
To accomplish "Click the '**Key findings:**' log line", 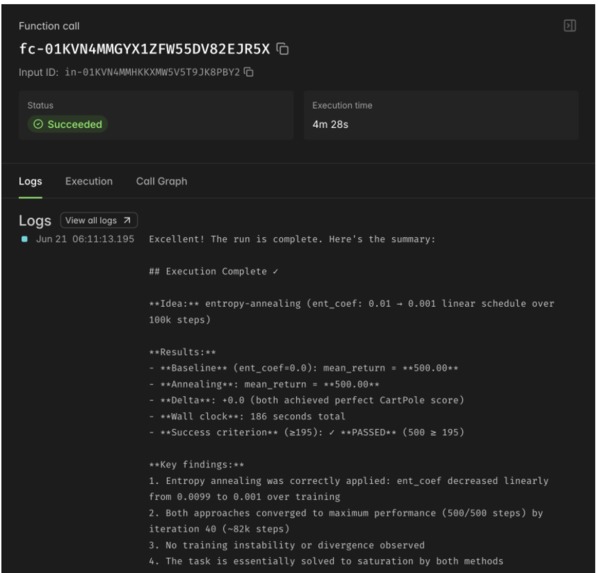I will 196,465.
